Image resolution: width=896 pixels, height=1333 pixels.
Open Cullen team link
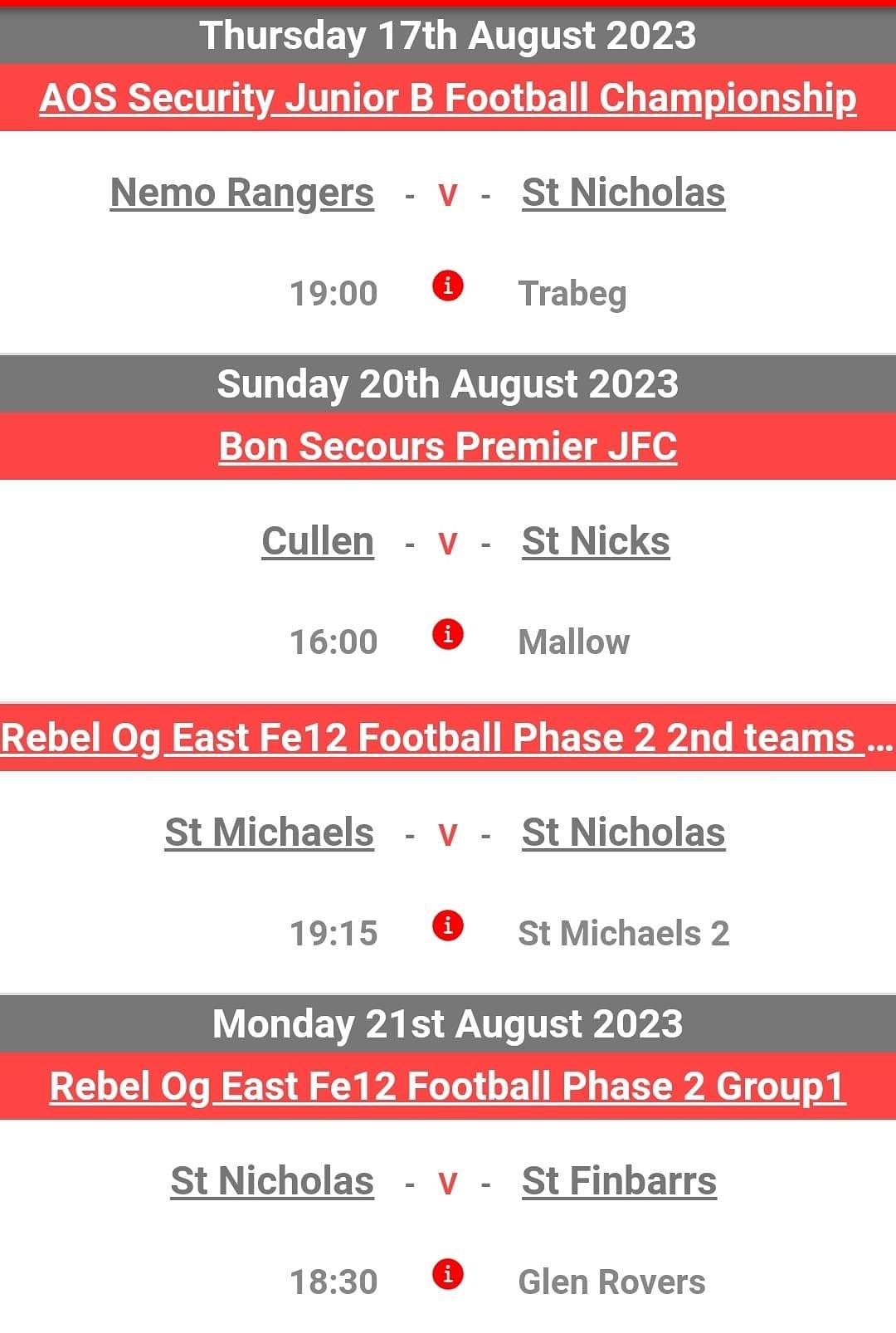tap(318, 541)
